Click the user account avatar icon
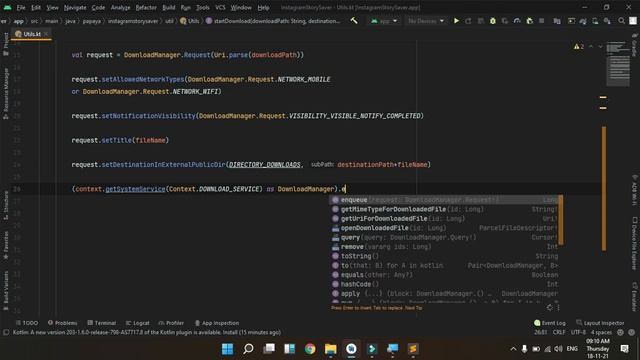The image size is (640, 360). [633, 20]
